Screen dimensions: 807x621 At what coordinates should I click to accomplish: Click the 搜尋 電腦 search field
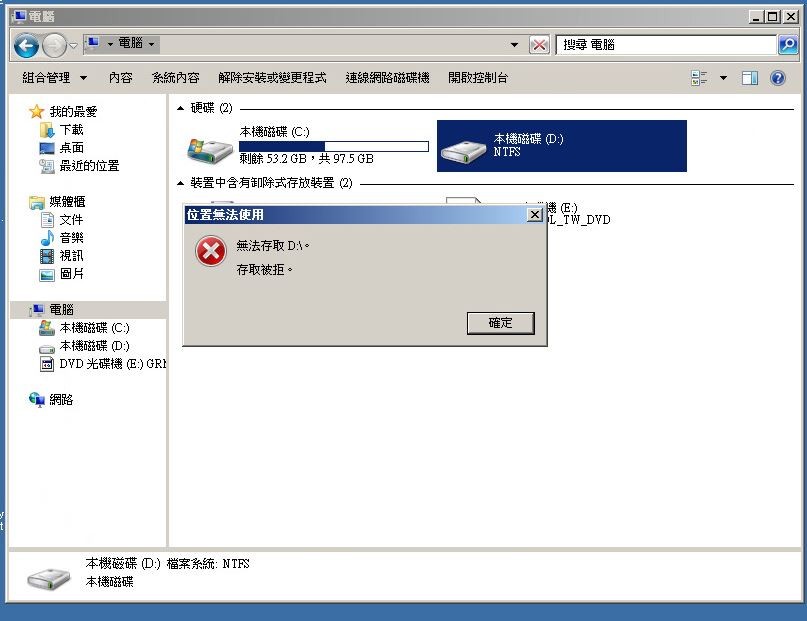(x=666, y=45)
